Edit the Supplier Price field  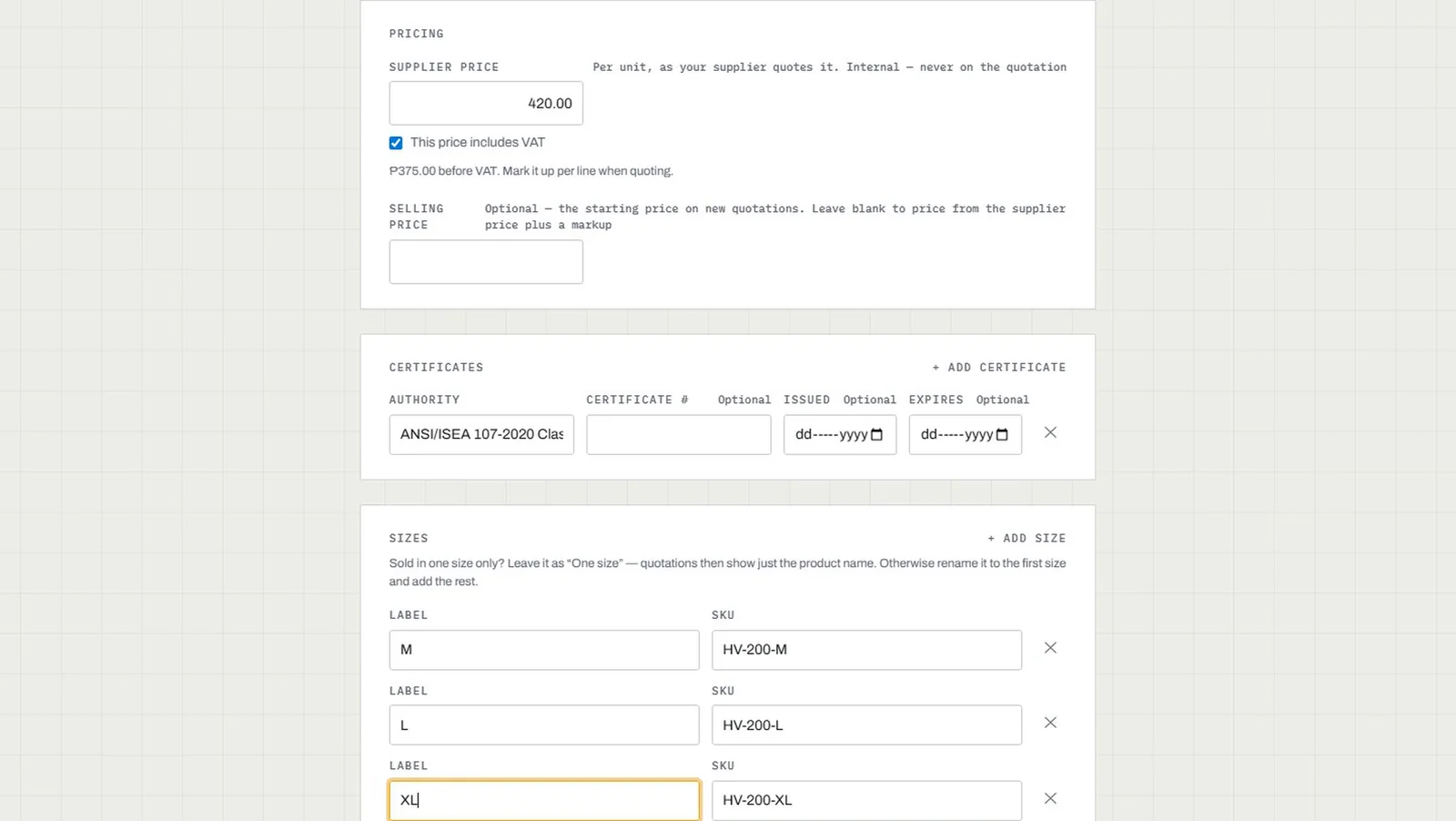pos(486,104)
